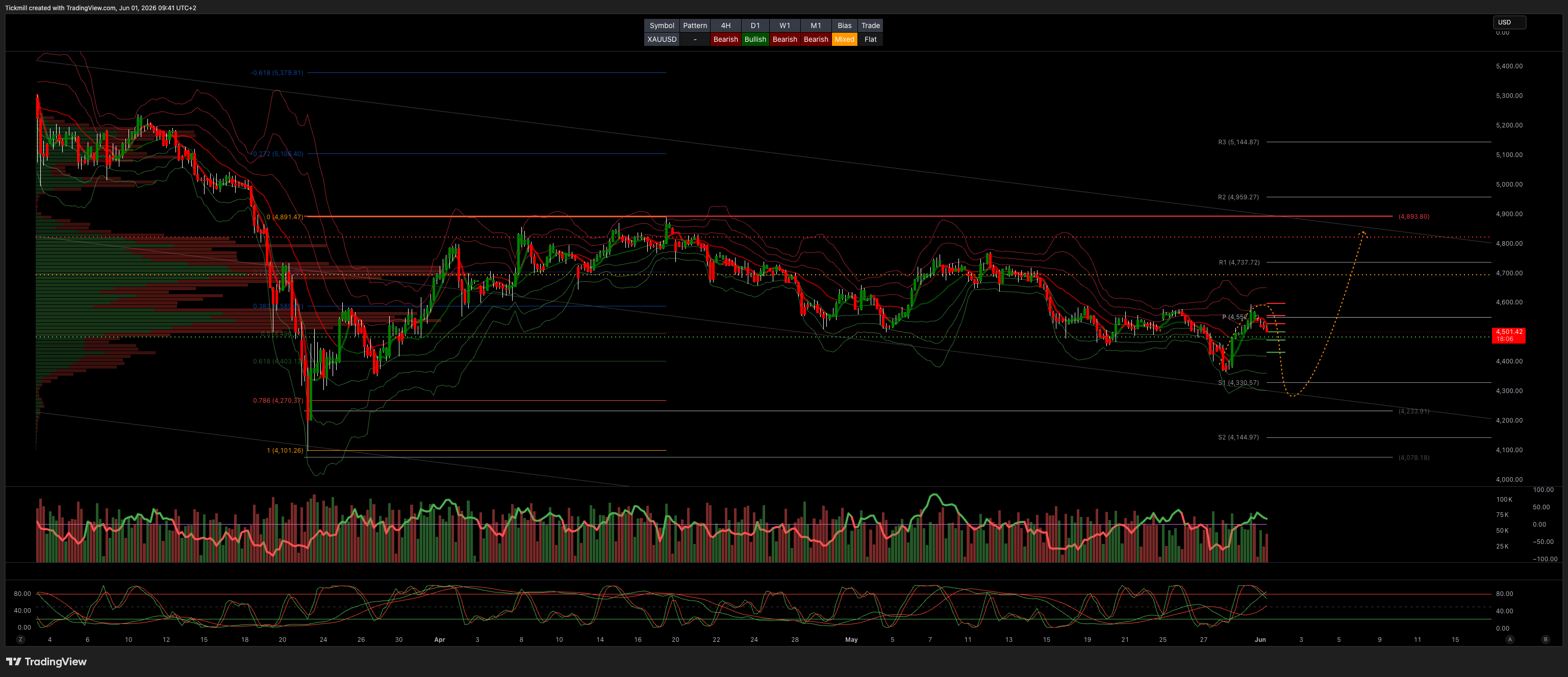Select the W1 column header
This screenshot has height=677, width=1568.
point(785,25)
